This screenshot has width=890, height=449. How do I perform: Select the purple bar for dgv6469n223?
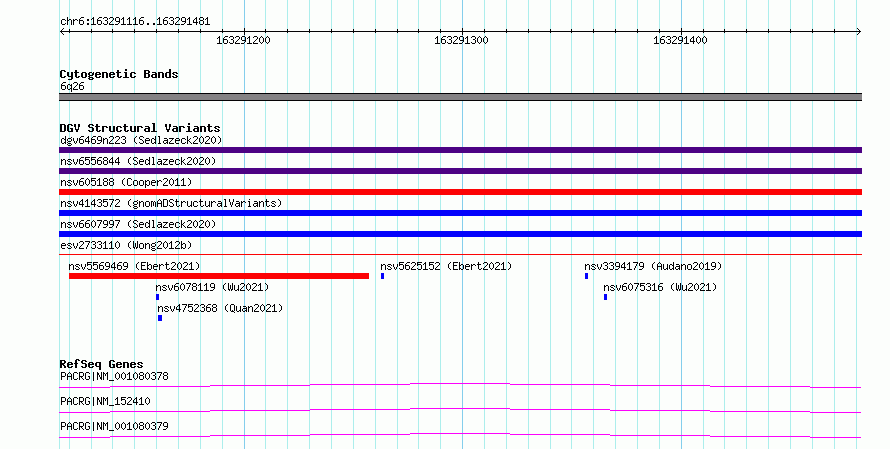(460, 150)
